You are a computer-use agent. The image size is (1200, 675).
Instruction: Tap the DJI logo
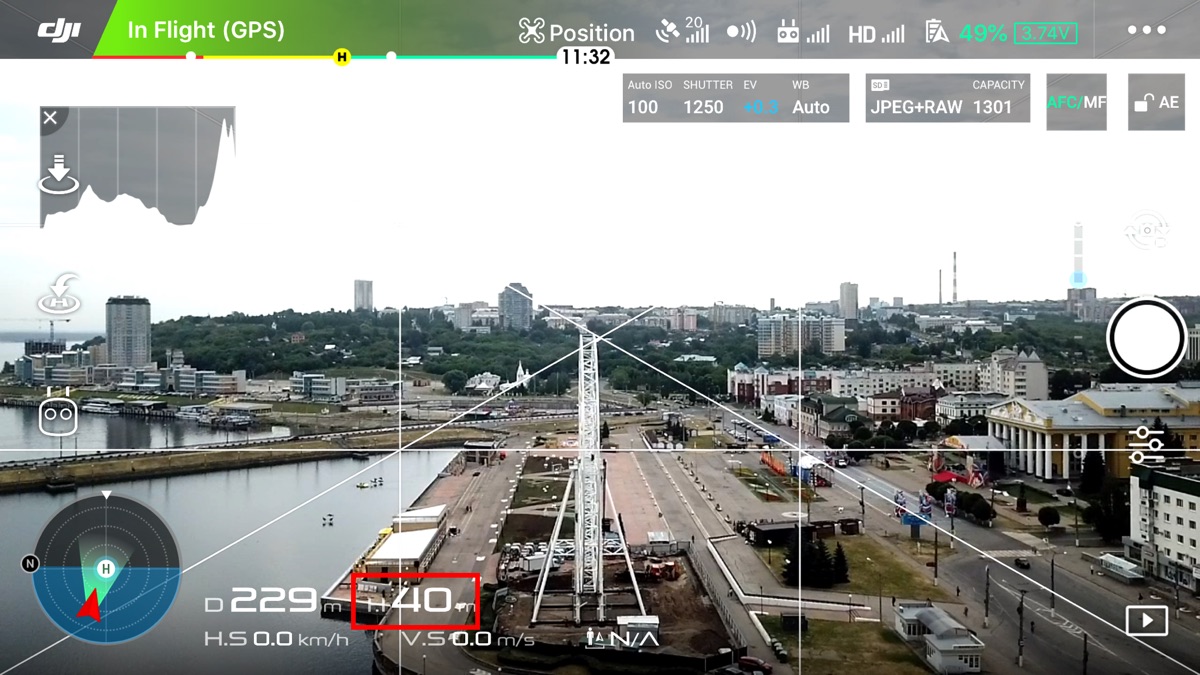[x=59, y=30]
